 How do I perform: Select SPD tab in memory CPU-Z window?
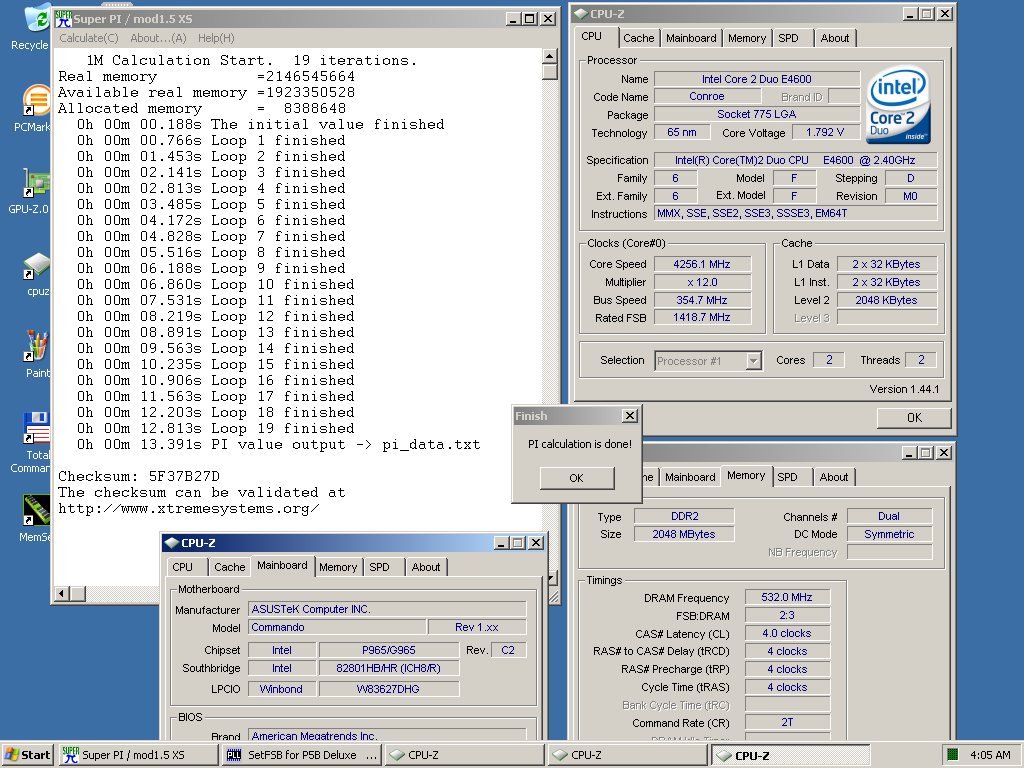[x=787, y=477]
